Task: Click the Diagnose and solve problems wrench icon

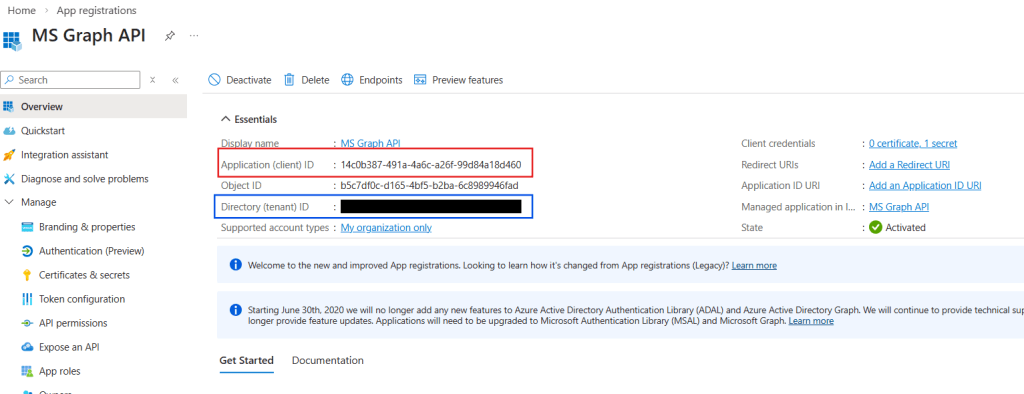Action: click(9, 179)
